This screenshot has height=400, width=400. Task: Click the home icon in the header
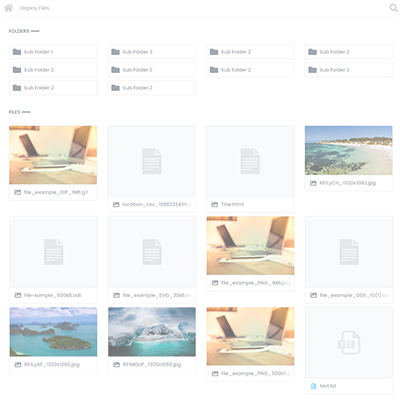[x=9, y=8]
